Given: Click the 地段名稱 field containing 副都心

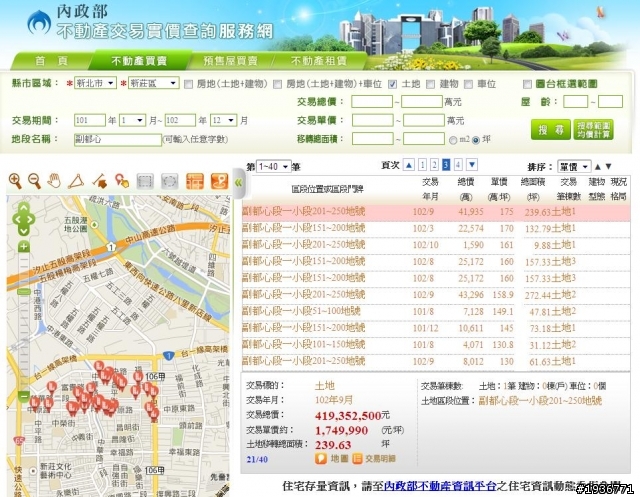Looking at the screenshot, I should 118,140.
